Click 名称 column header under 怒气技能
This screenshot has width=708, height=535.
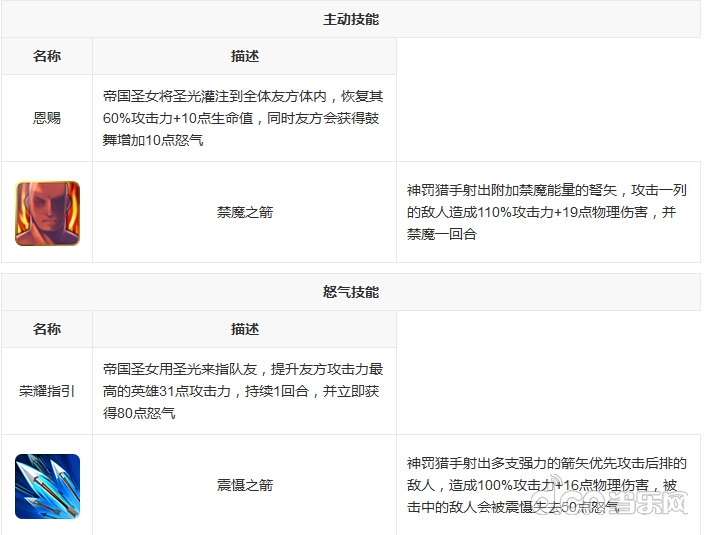pos(47,329)
